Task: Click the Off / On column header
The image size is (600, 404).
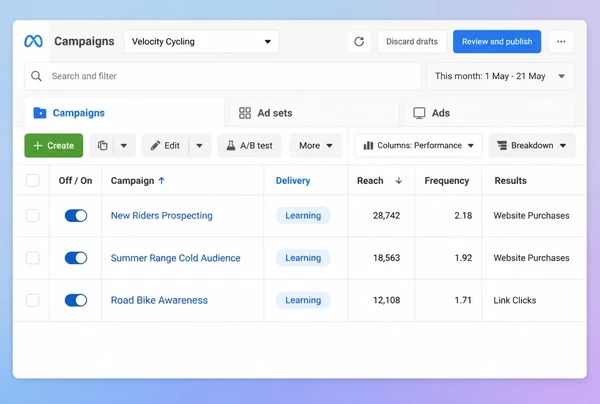Action: [75, 181]
